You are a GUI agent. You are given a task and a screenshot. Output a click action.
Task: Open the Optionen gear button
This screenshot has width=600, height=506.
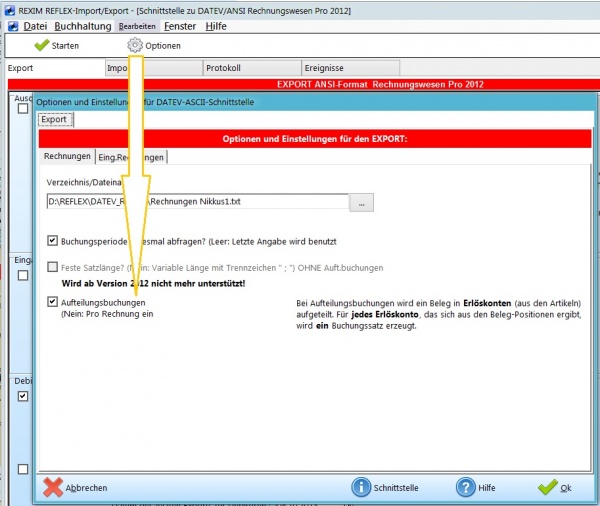click(154, 46)
